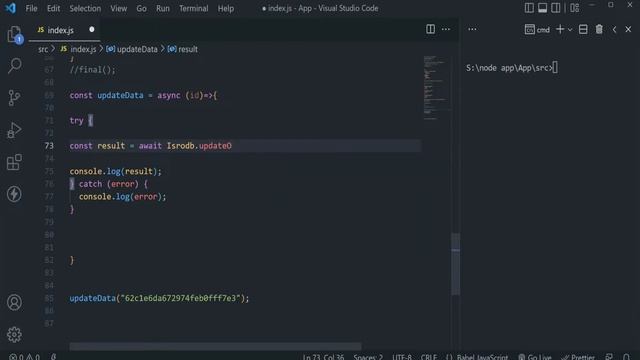The height and width of the screenshot is (360, 640).
Task: Expand the new terminal profile dropdown arrow
Action: (570, 29)
